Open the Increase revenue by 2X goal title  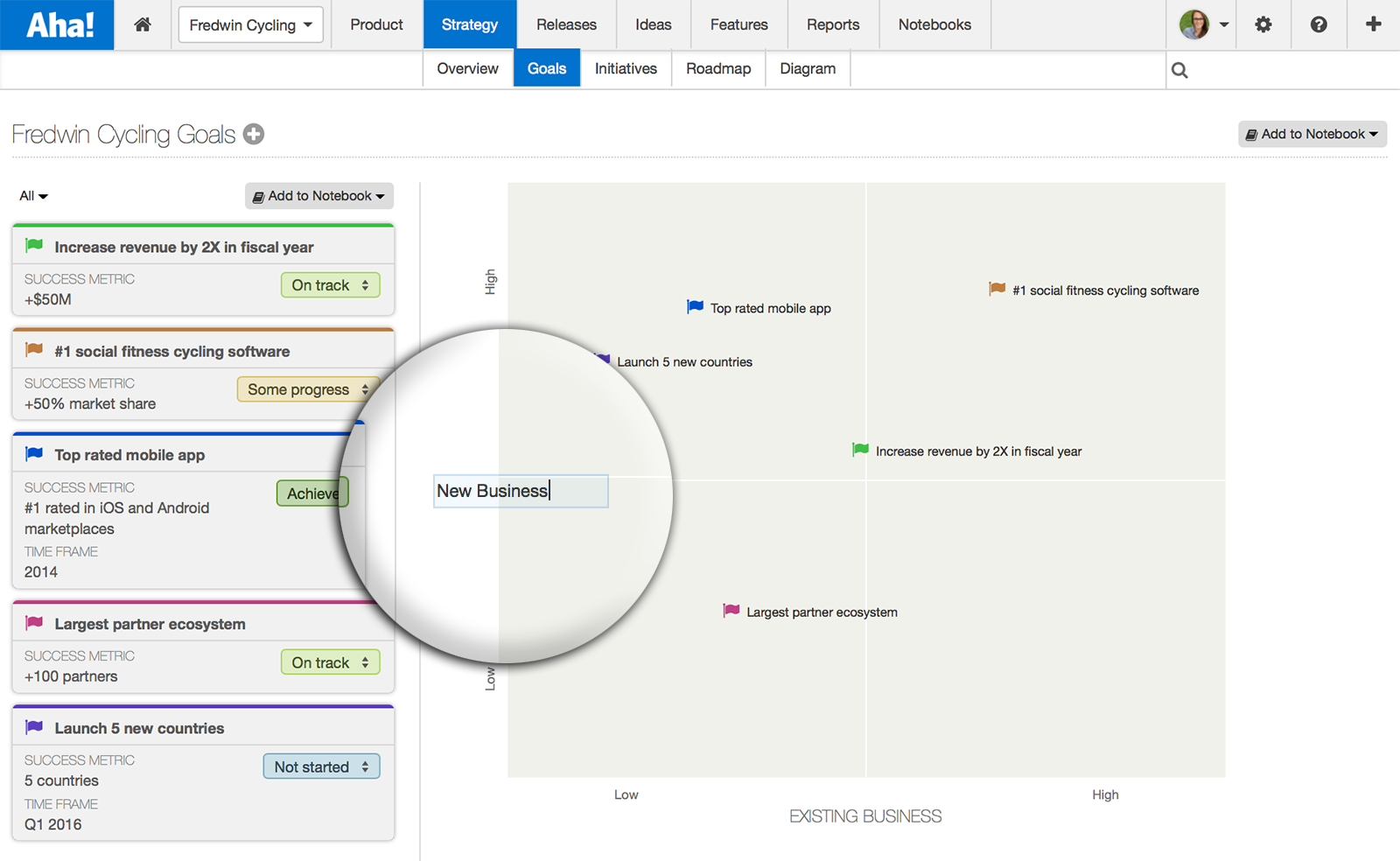pos(184,248)
